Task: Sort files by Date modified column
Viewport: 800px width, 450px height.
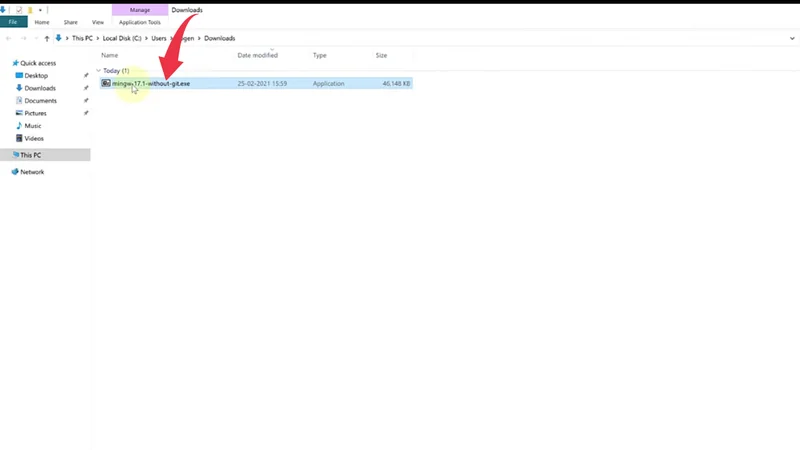Action: coord(257,55)
